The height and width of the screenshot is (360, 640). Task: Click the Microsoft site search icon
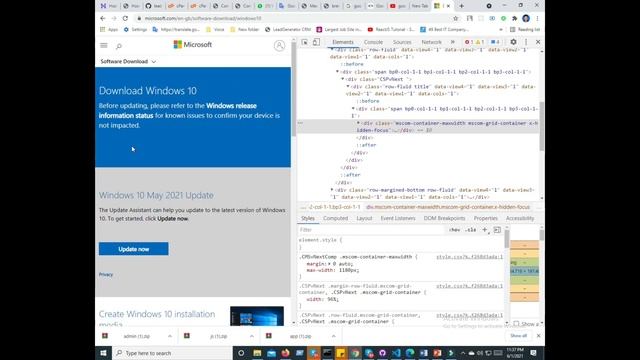coord(119,46)
